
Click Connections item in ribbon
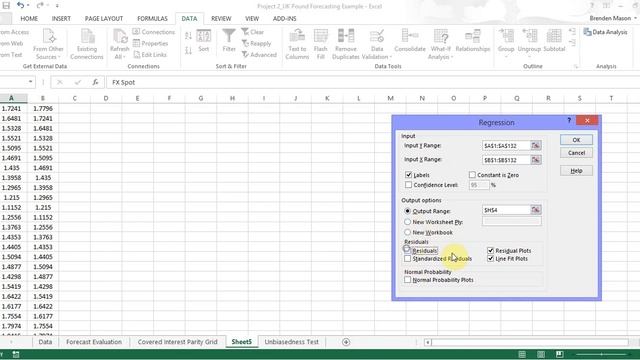pos(153,31)
